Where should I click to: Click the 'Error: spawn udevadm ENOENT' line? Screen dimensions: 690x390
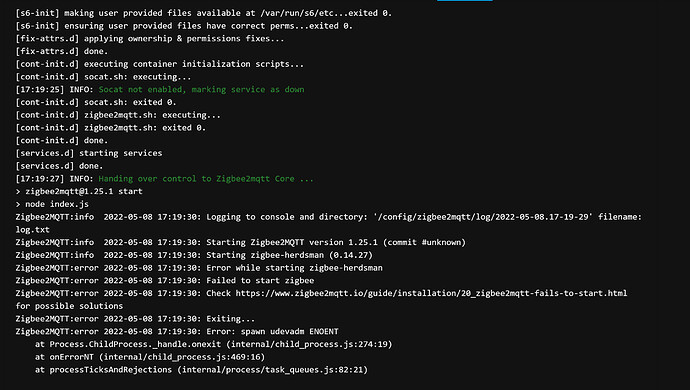tap(177, 331)
